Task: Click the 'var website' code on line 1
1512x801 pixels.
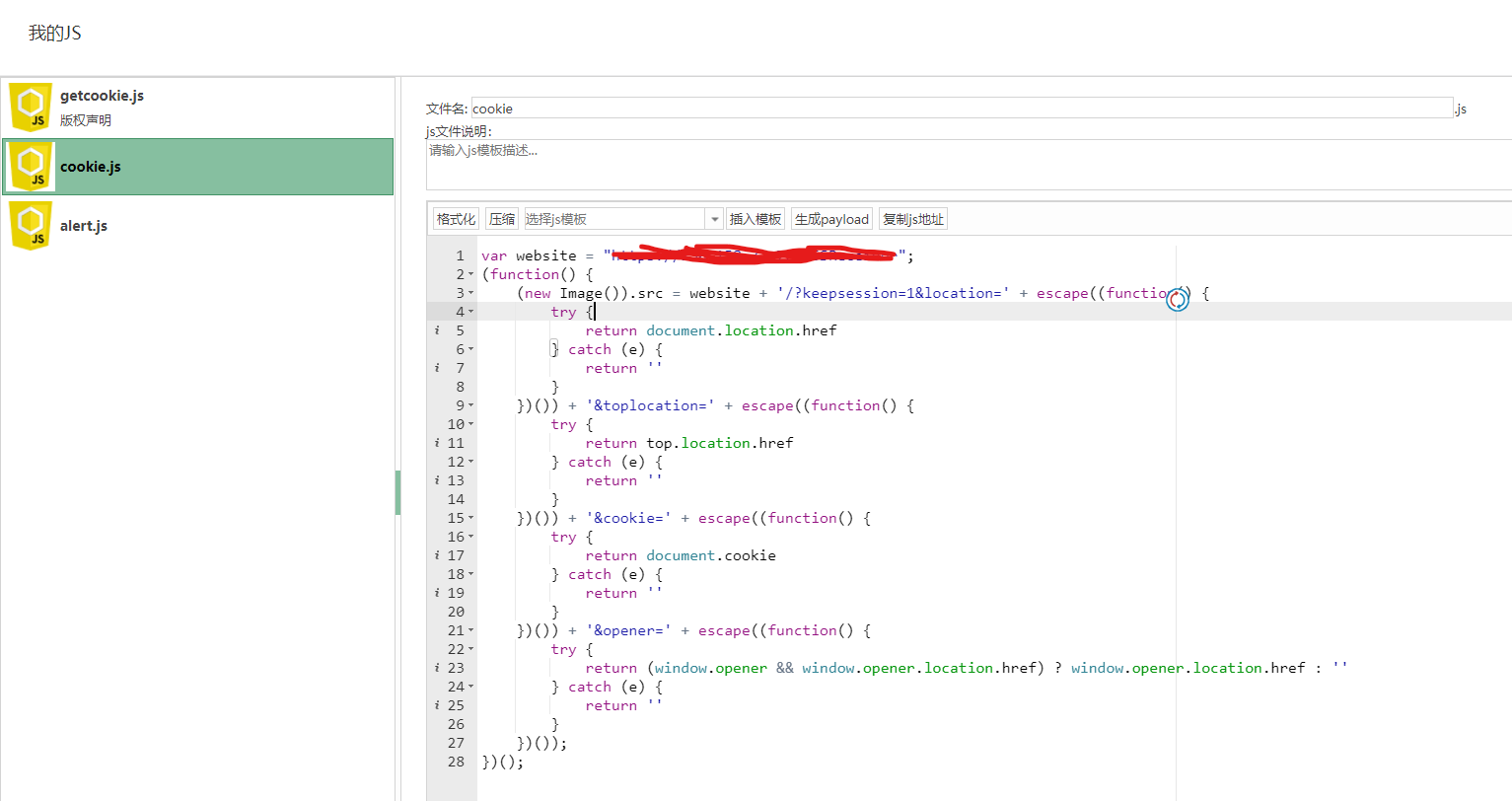Action: tap(529, 256)
